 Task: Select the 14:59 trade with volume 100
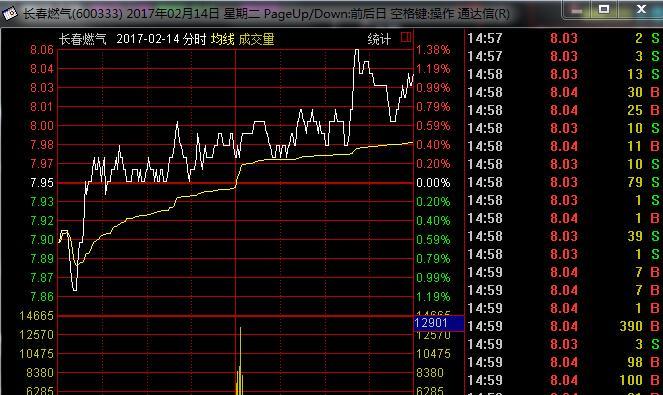tap(564, 380)
